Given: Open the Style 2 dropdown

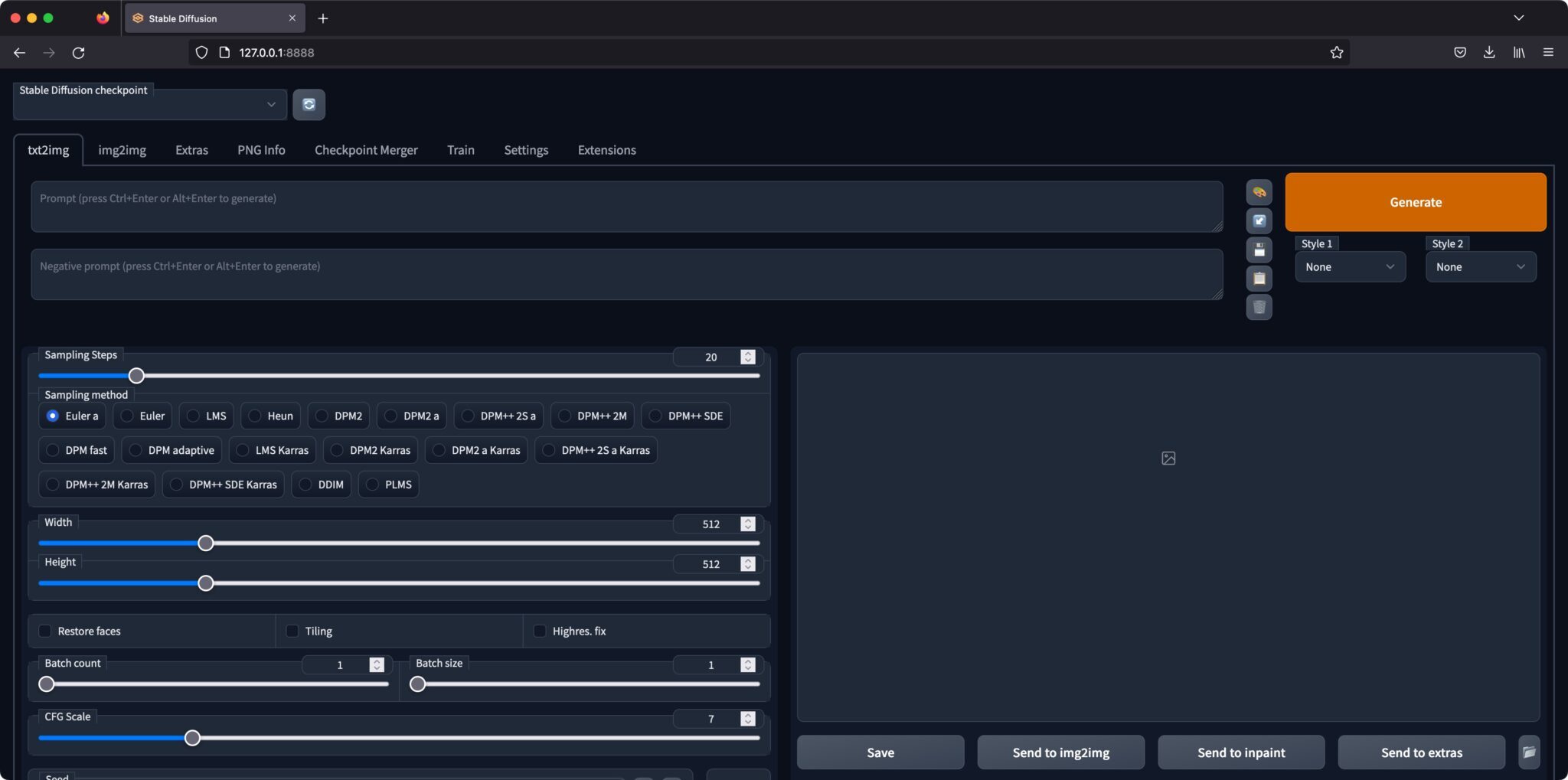Looking at the screenshot, I should [1480, 267].
